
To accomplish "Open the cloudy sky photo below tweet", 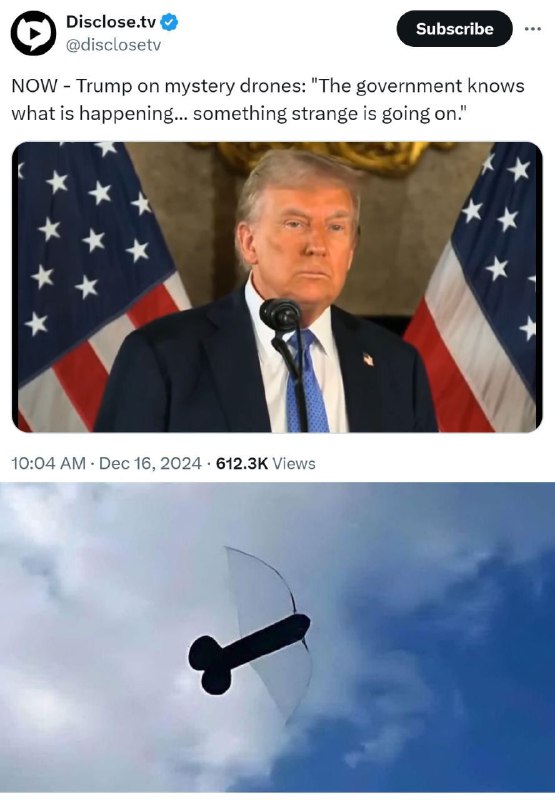I will coord(278,638).
